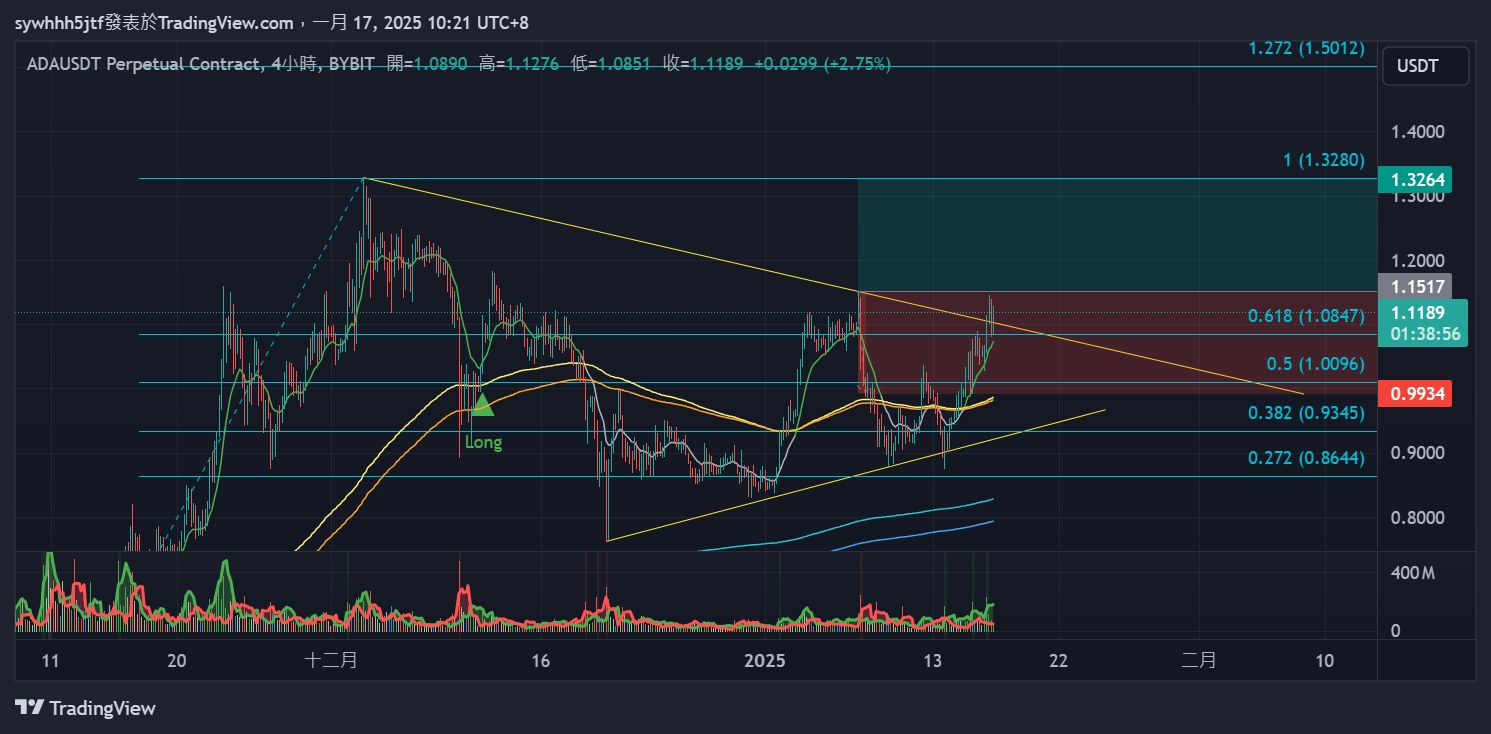Viewport: 1491px width, 734px height.
Task: Click the 1.2000 price axis label
Action: click(x=1417, y=260)
